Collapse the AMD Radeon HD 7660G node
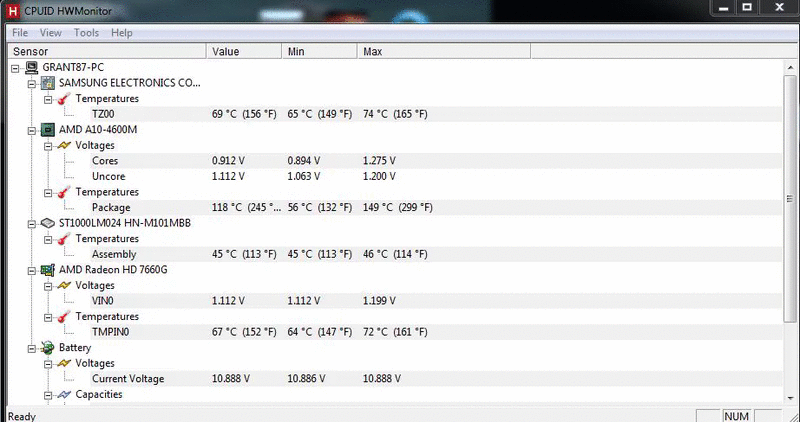 click(32, 270)
